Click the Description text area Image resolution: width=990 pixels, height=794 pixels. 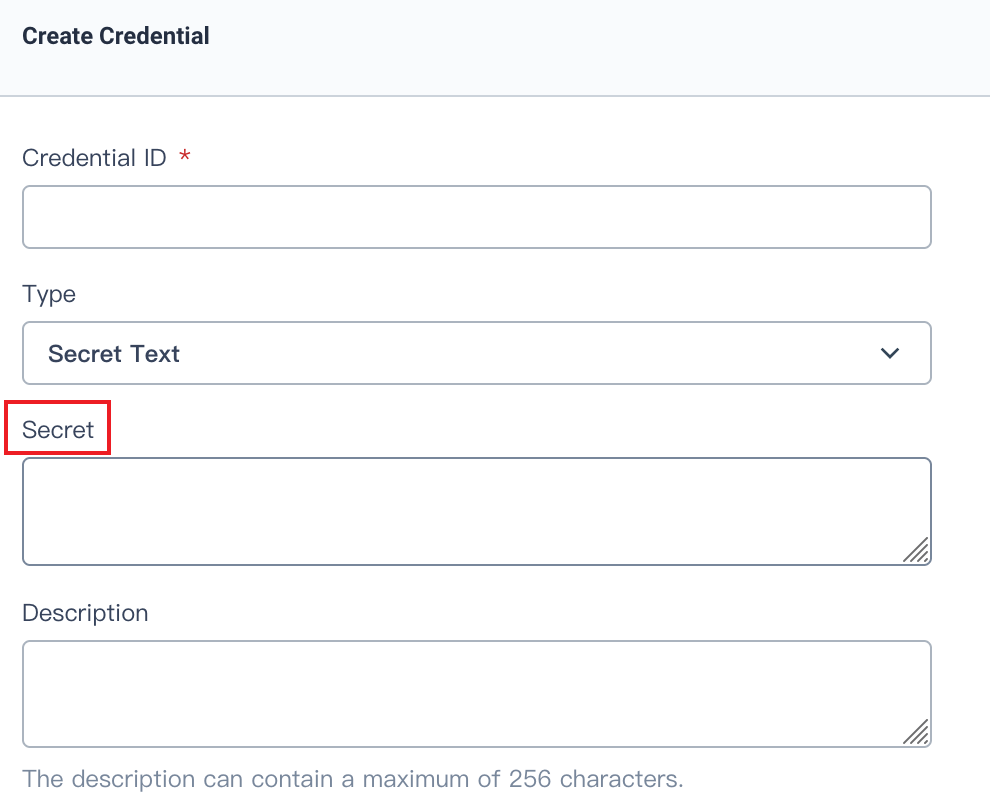click(x=476, y=693)
